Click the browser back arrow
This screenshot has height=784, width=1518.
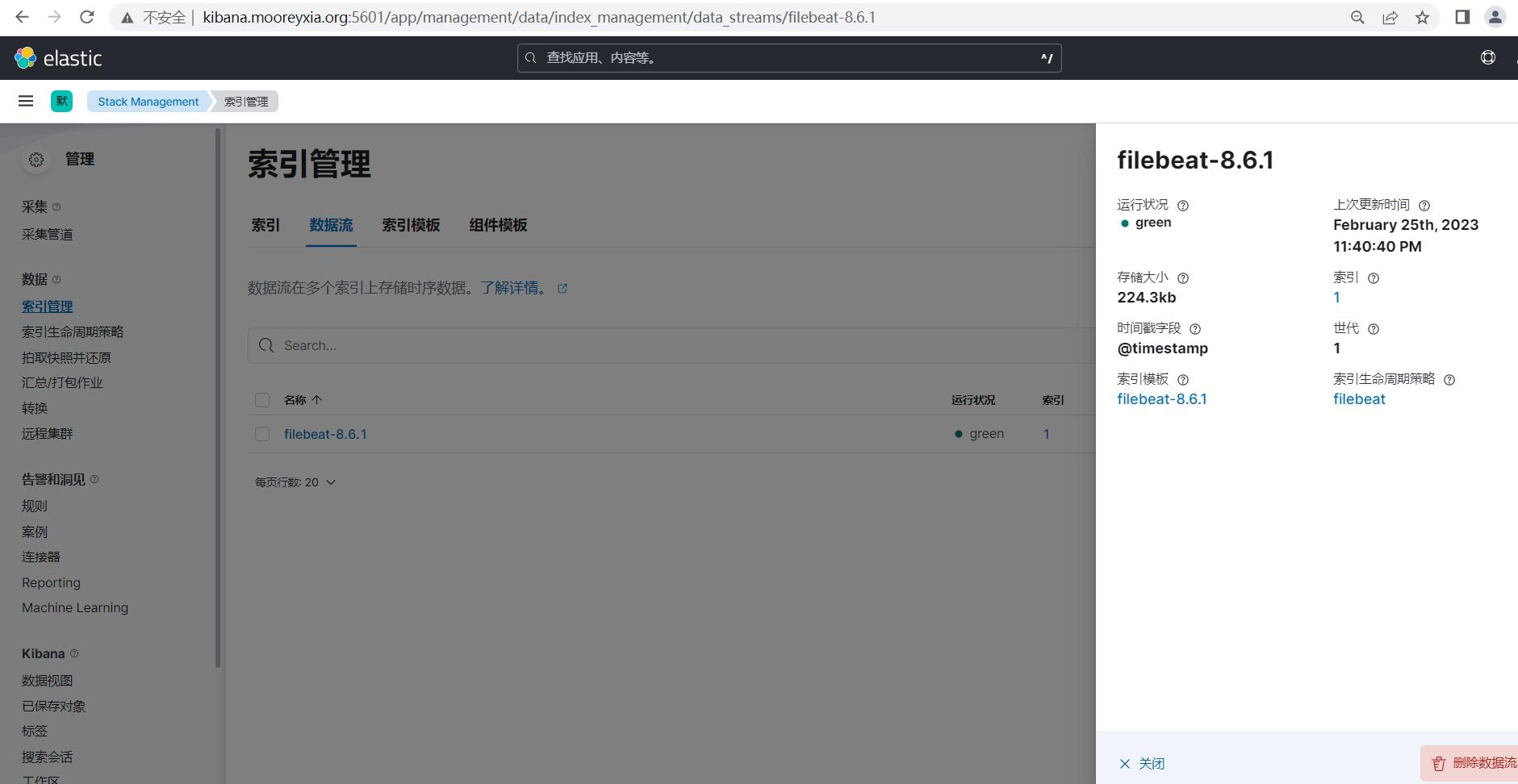[x=22, y=17]
